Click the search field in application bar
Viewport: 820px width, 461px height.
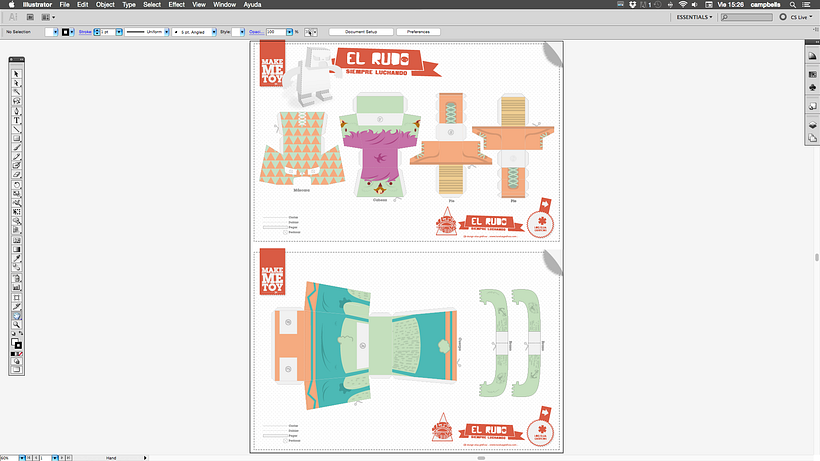click(x=746, y=17)
